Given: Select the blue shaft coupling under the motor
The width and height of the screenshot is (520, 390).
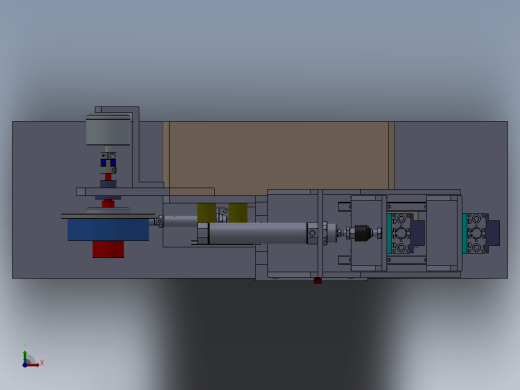Looking at the screenshot, I should 108,163.
